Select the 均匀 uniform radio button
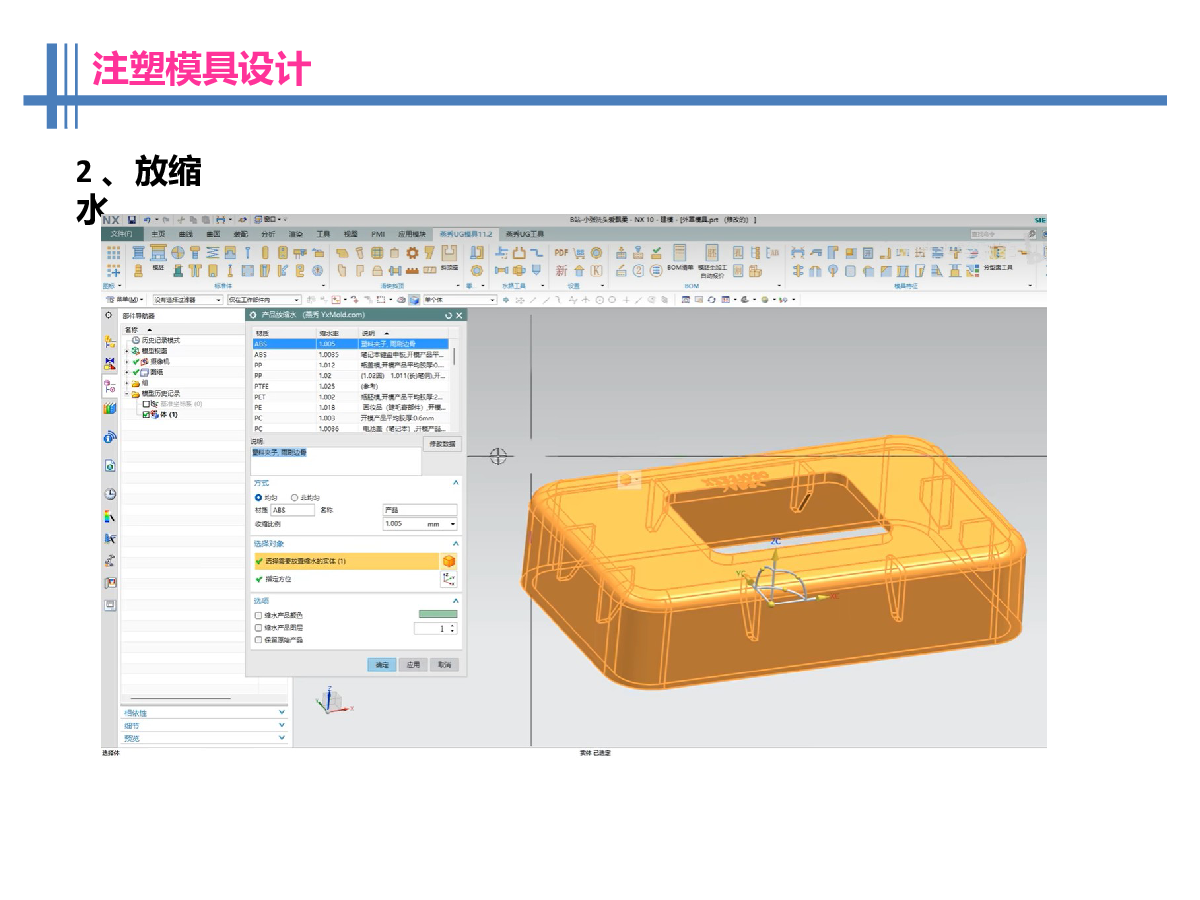The width and height of the screenshot is (1200, 900). coord(259,497)
